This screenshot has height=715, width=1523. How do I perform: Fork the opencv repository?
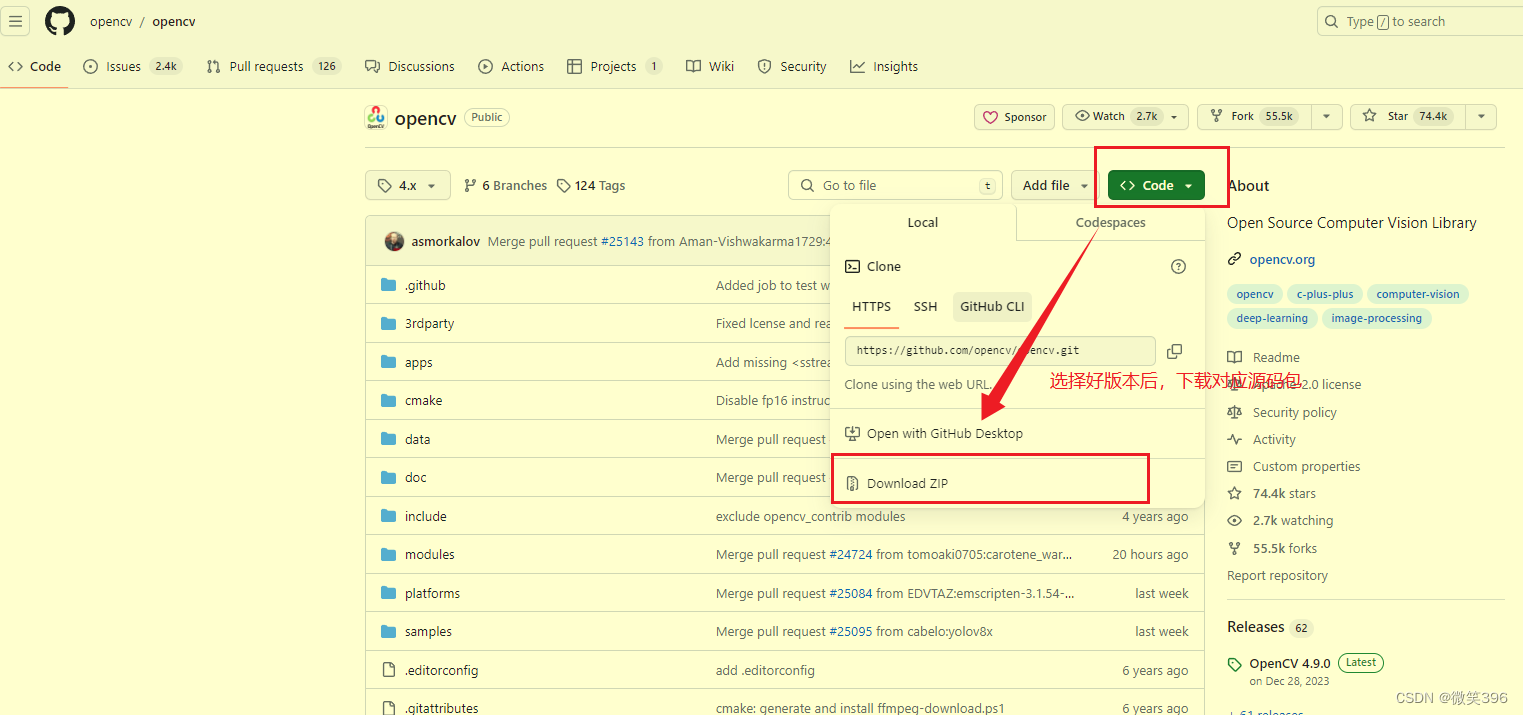[x=1254, y=117]
